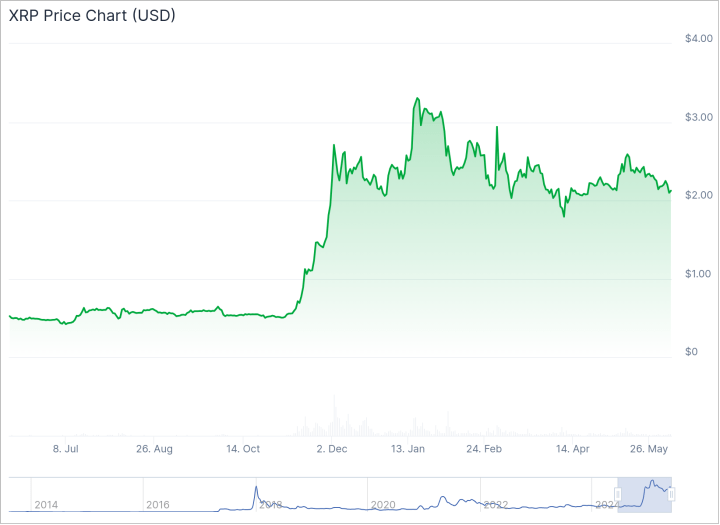The height and width of the screenshot is (525, 720).
Task: Click the 8. Jul date label
Action: (65, 449)
